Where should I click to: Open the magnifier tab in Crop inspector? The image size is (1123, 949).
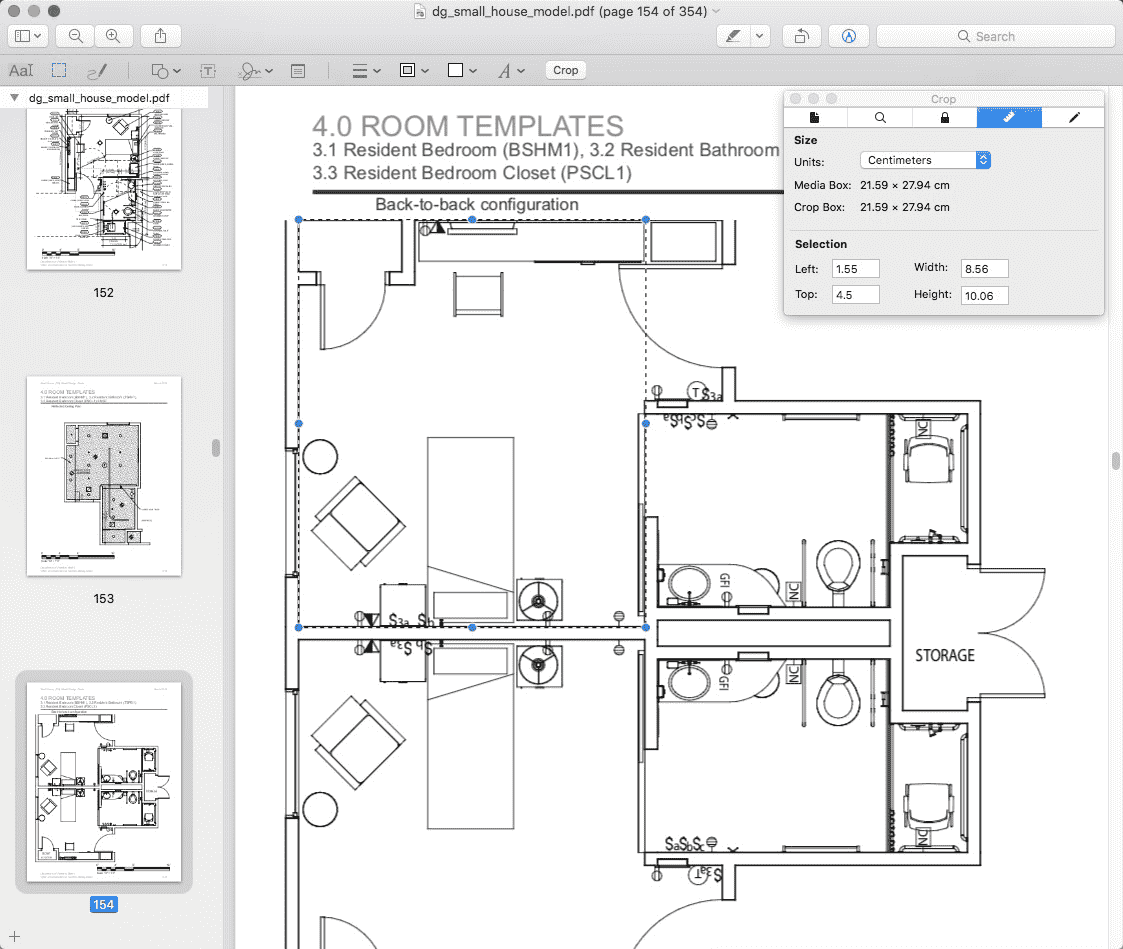pyautogui.click(x=880, y=117)
